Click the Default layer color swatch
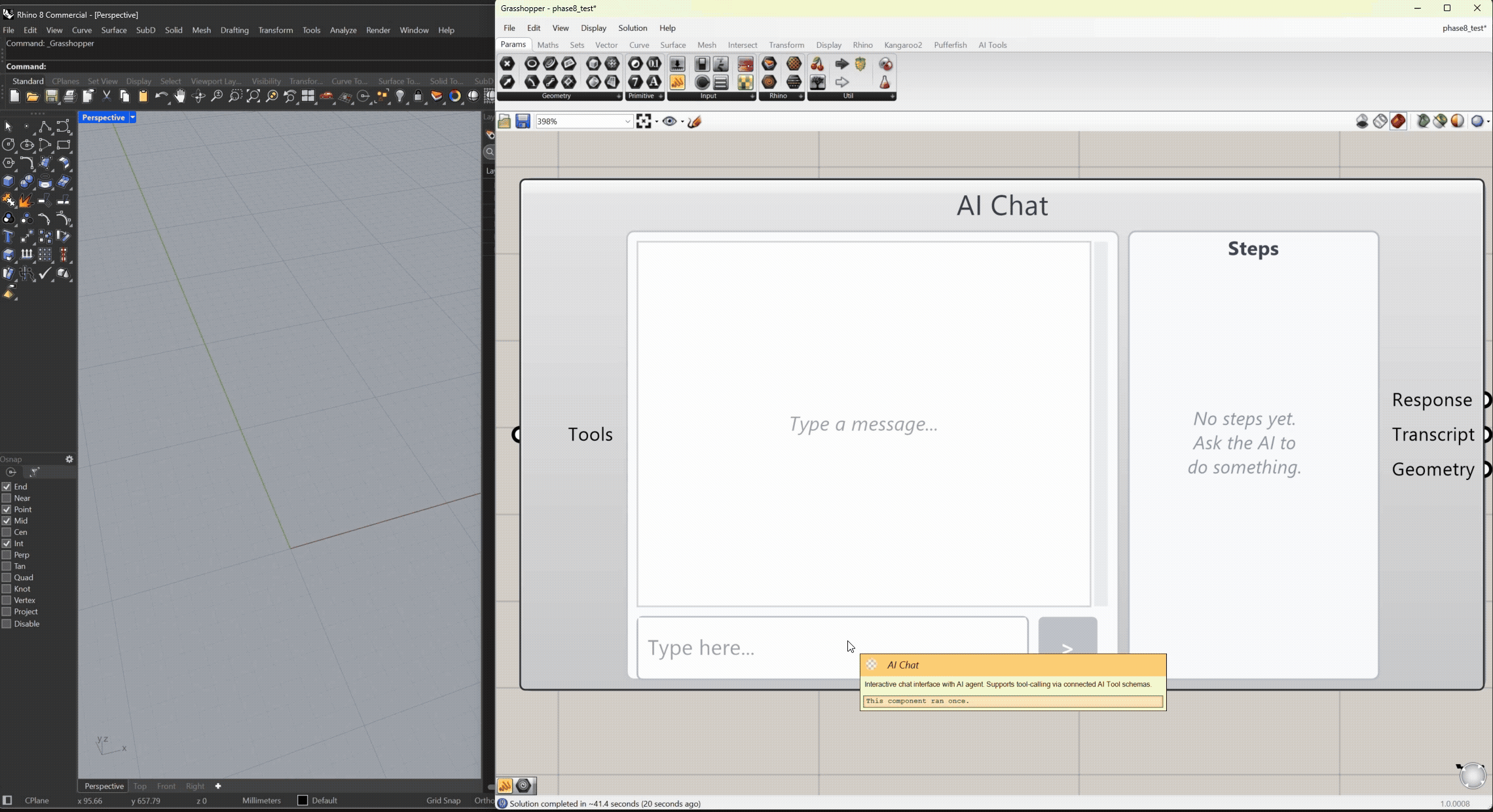 (x=303, y=800)
